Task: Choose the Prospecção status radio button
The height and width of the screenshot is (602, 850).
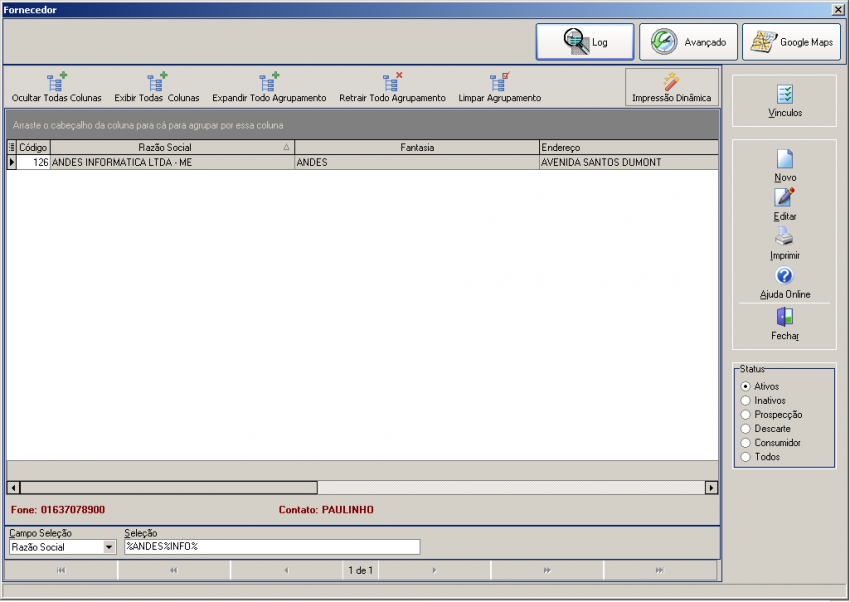Action: (746, 415)
